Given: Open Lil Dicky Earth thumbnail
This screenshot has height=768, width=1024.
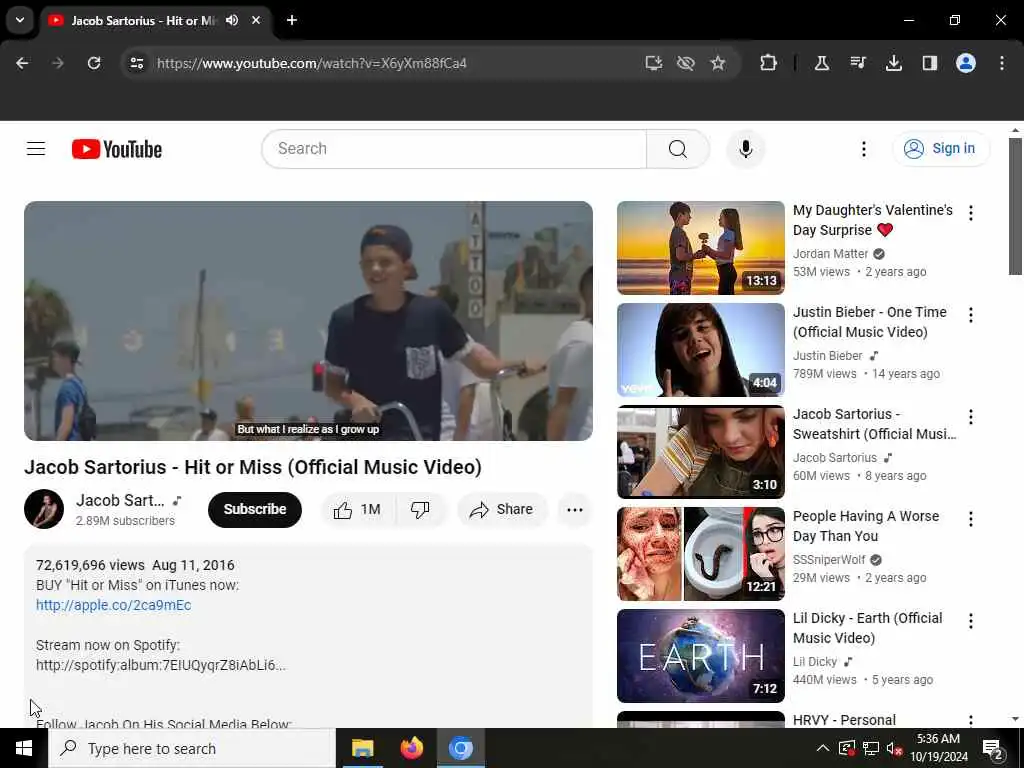Looking at the screenshot, I should pyautogui.click(x=701, y=656).
